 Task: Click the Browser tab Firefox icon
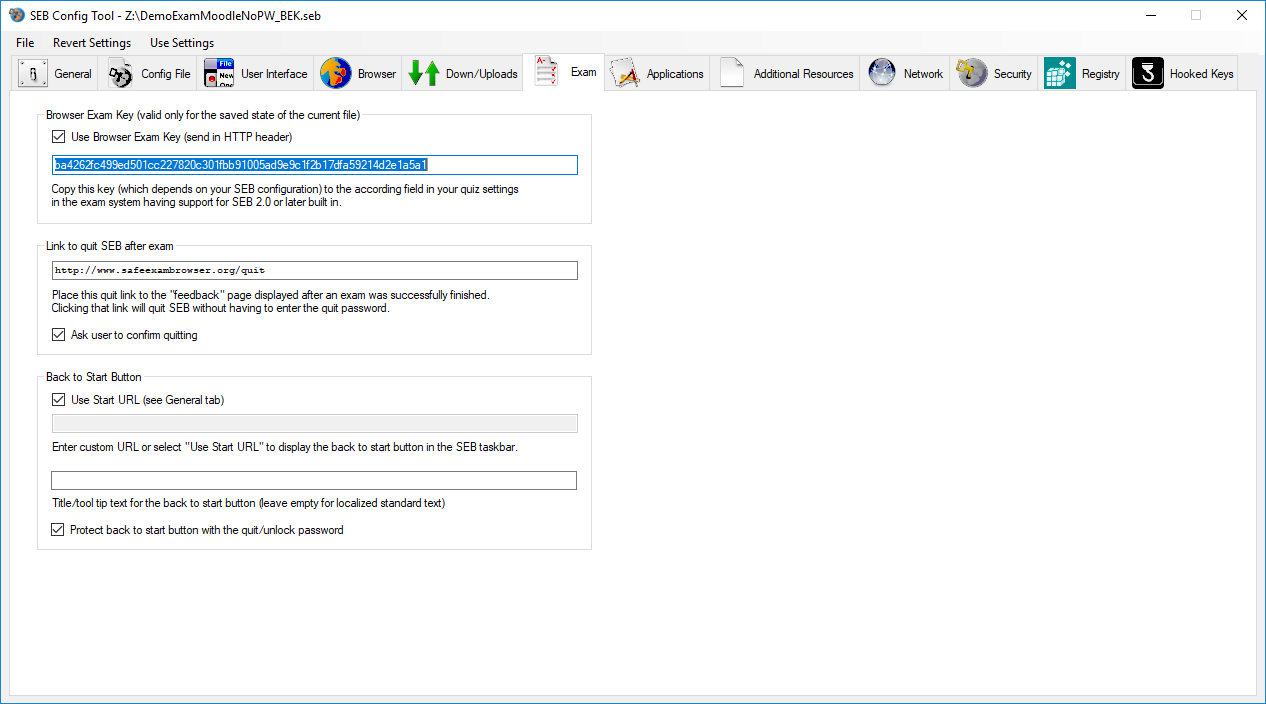coord(336,74)
